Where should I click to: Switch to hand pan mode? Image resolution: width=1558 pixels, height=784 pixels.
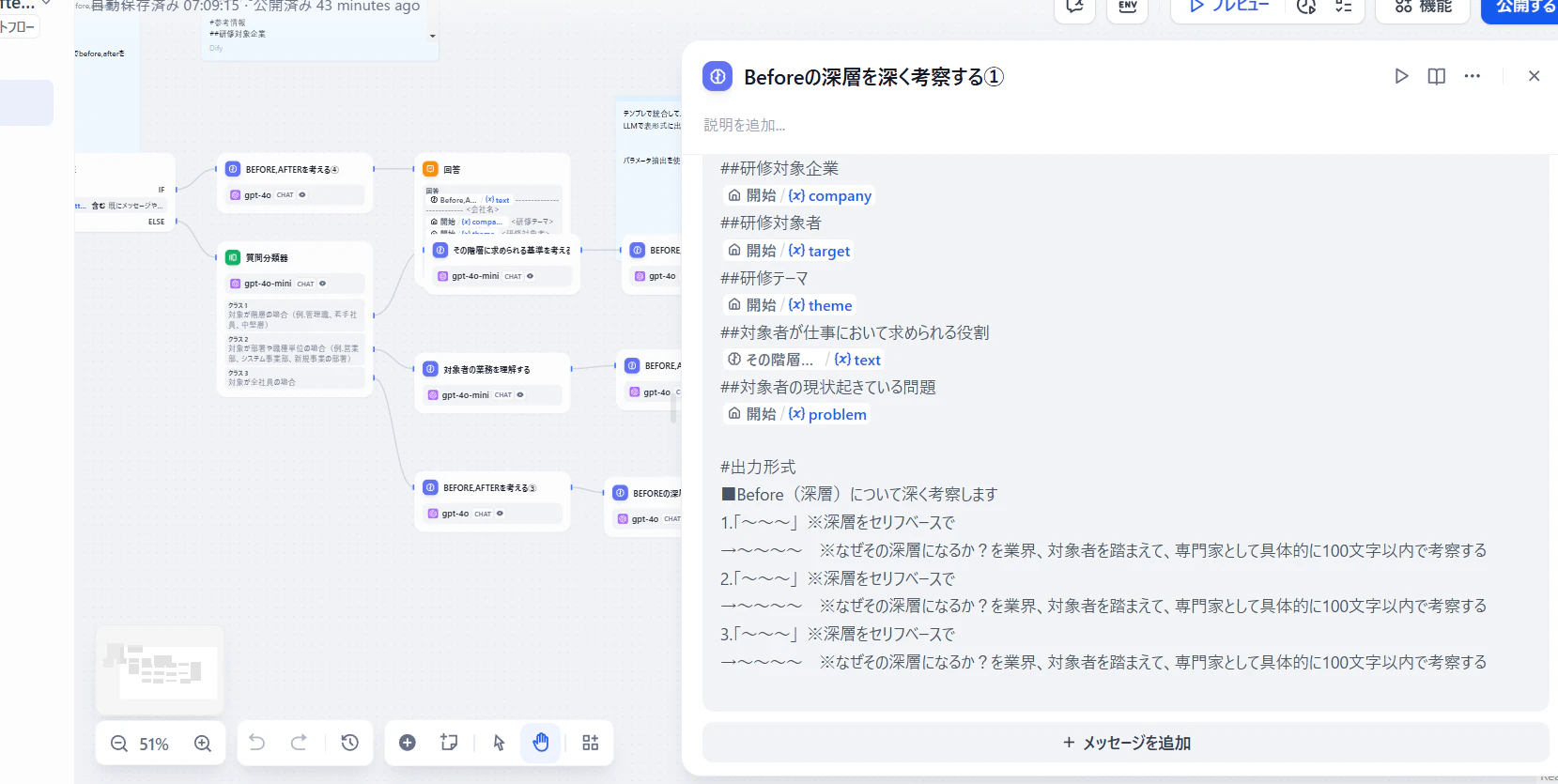(541, 743)
